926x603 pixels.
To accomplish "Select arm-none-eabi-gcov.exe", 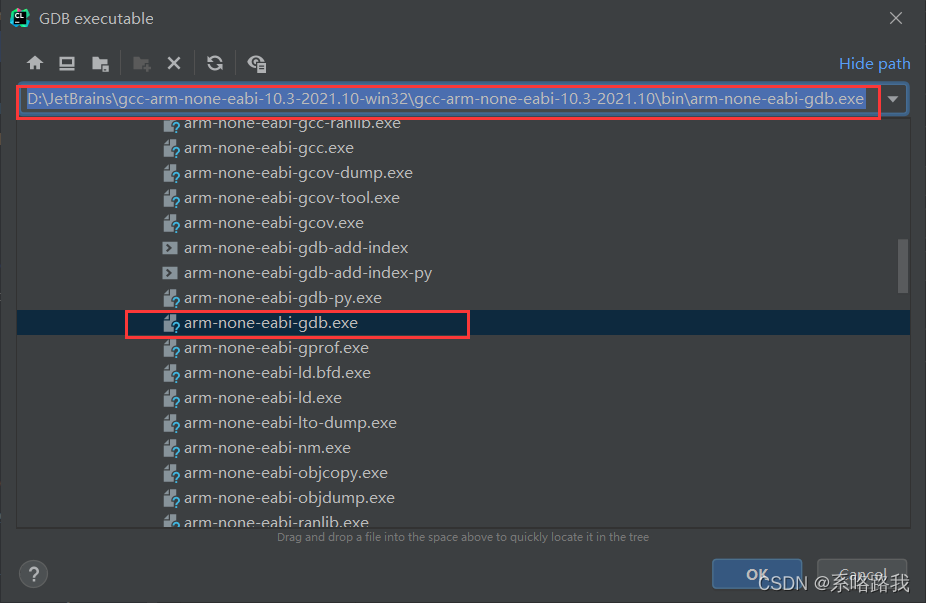I will pos(273,223).
